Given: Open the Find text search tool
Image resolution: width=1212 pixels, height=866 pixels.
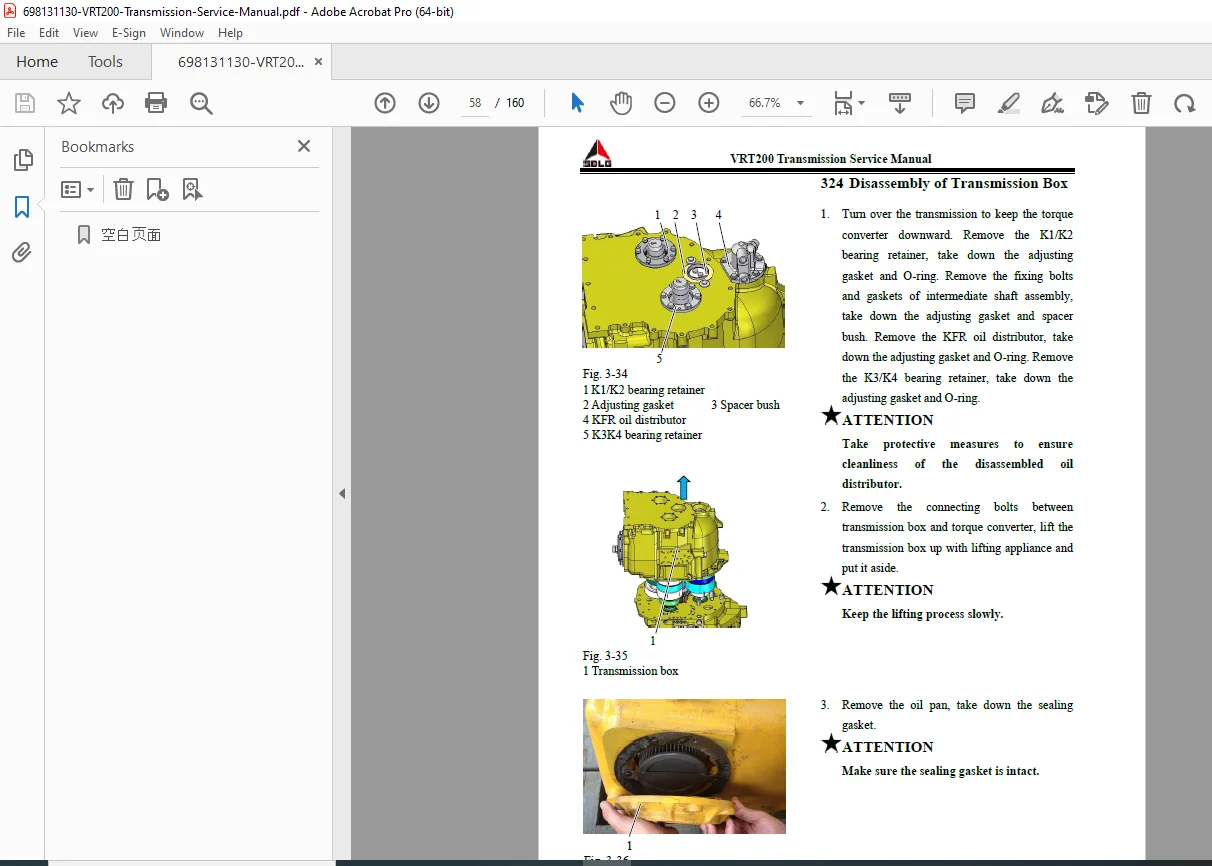Looking at the screenshot, I should (x=201, y=103).
